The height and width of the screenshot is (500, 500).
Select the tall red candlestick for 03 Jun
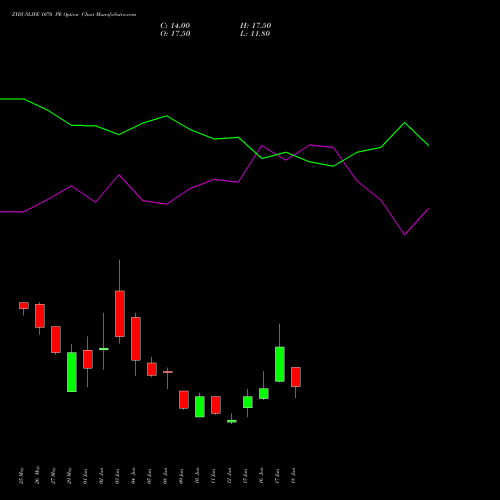pos(120,314)
